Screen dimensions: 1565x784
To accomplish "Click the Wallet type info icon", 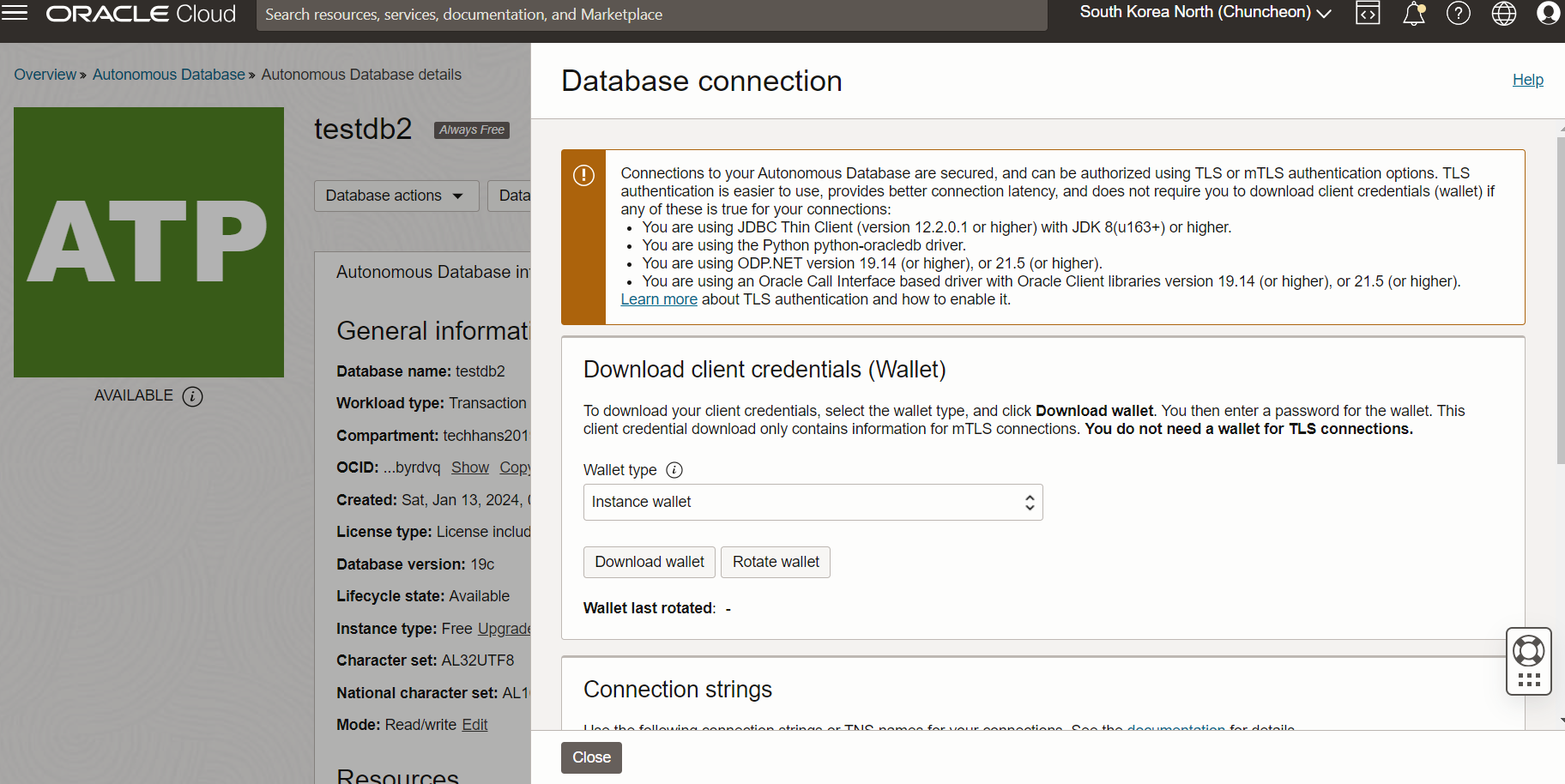I will pyautogui.click(x=674, y=470).
